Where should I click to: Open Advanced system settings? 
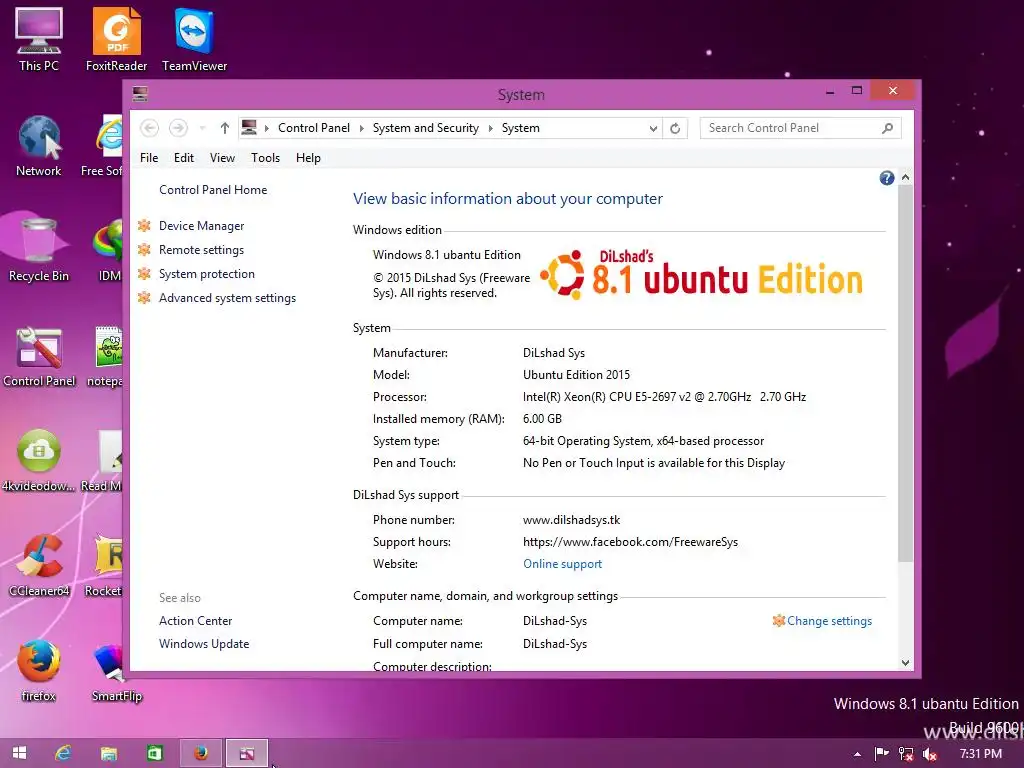pos(227,298)
